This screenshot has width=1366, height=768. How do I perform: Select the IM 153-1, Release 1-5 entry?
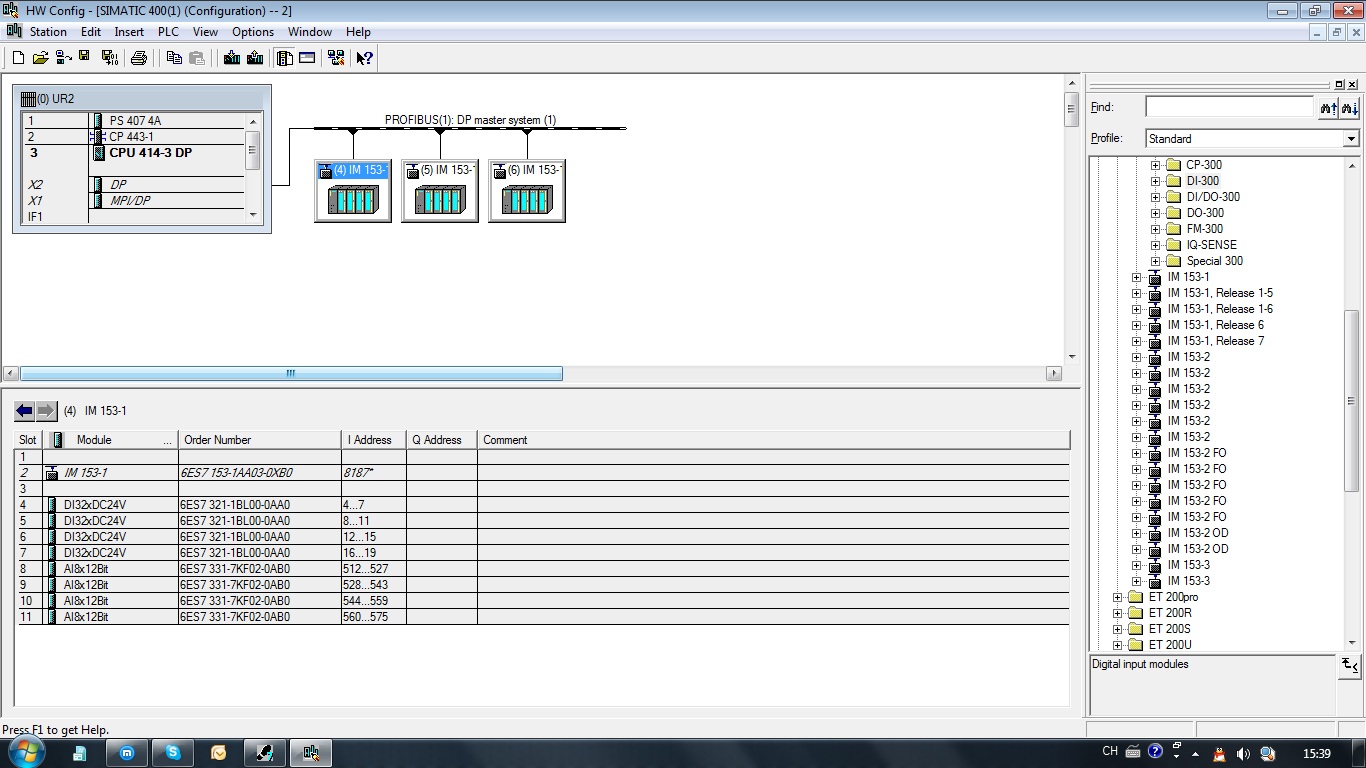click(1220, 293)
